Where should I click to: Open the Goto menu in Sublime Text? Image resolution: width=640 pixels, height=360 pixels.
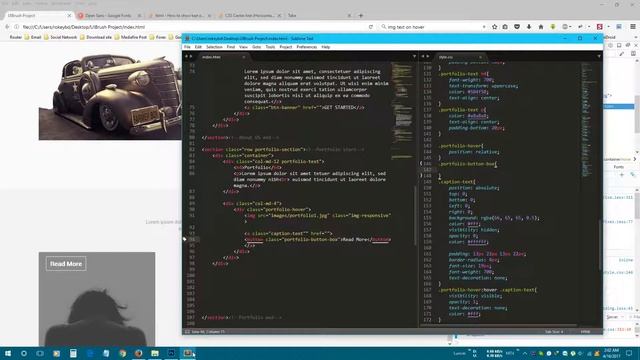pos(256,47)
